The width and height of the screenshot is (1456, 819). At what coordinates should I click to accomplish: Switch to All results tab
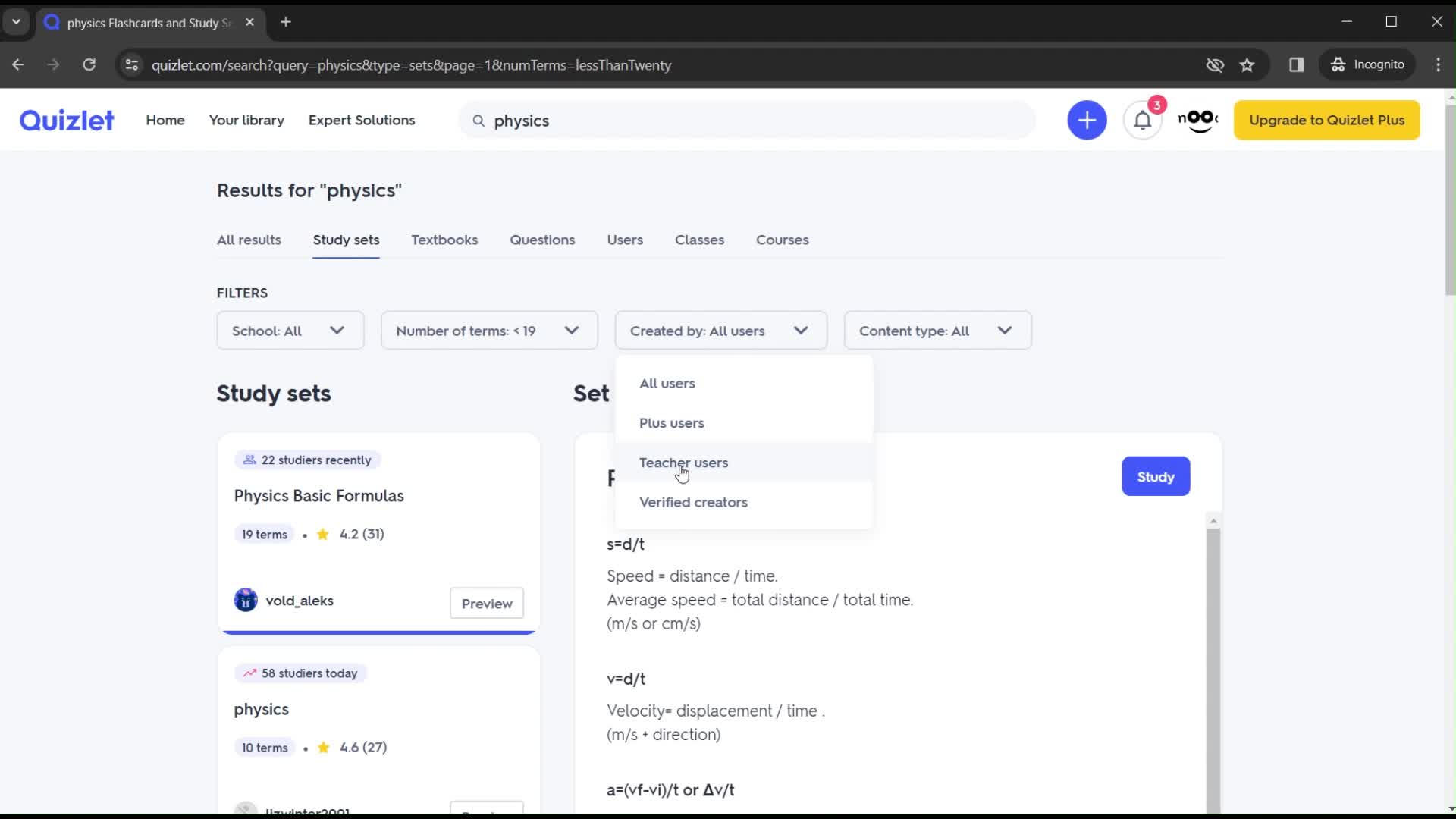(x=249, y=240)
